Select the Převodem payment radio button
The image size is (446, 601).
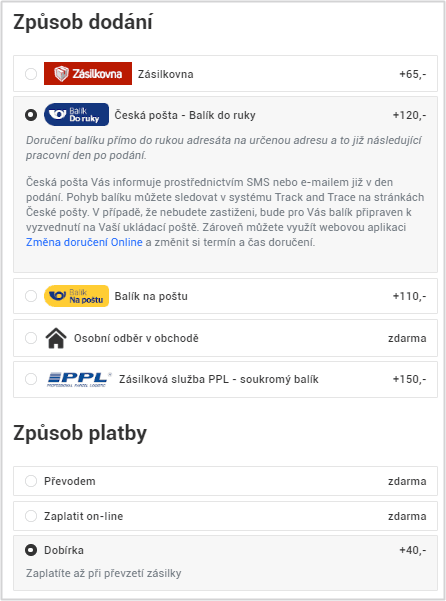coord(31,481)
